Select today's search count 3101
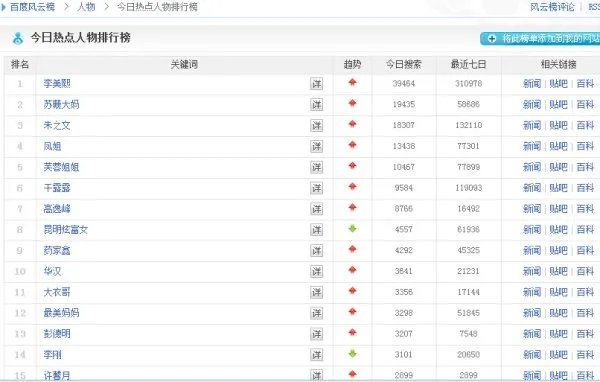 [404, 354]
